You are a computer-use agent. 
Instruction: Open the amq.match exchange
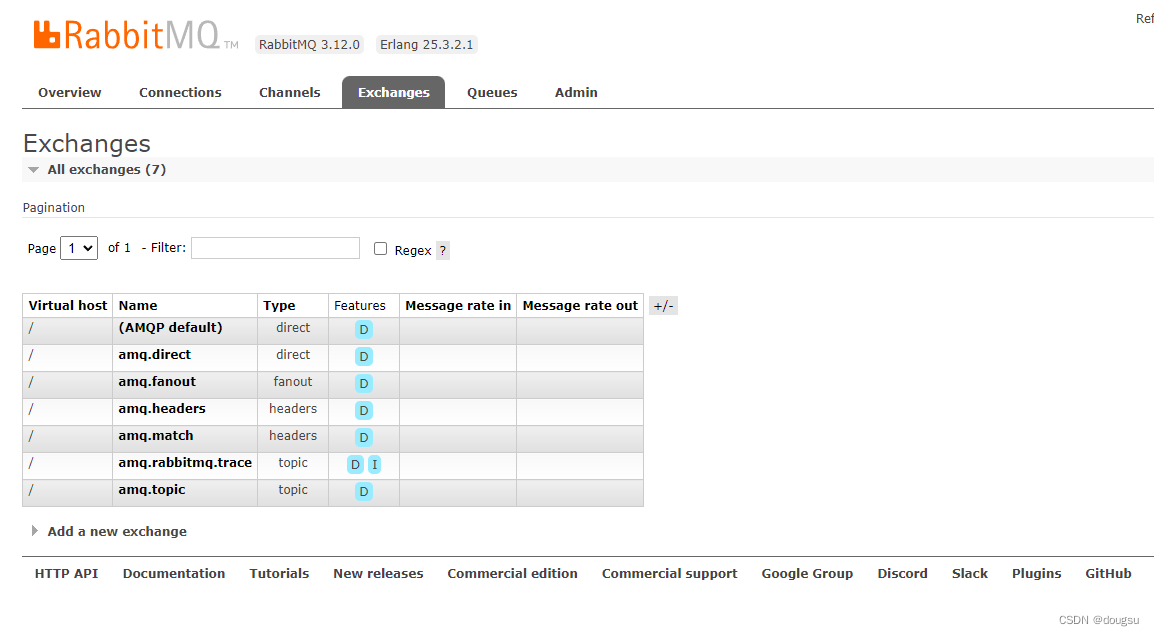click(156, 436)
